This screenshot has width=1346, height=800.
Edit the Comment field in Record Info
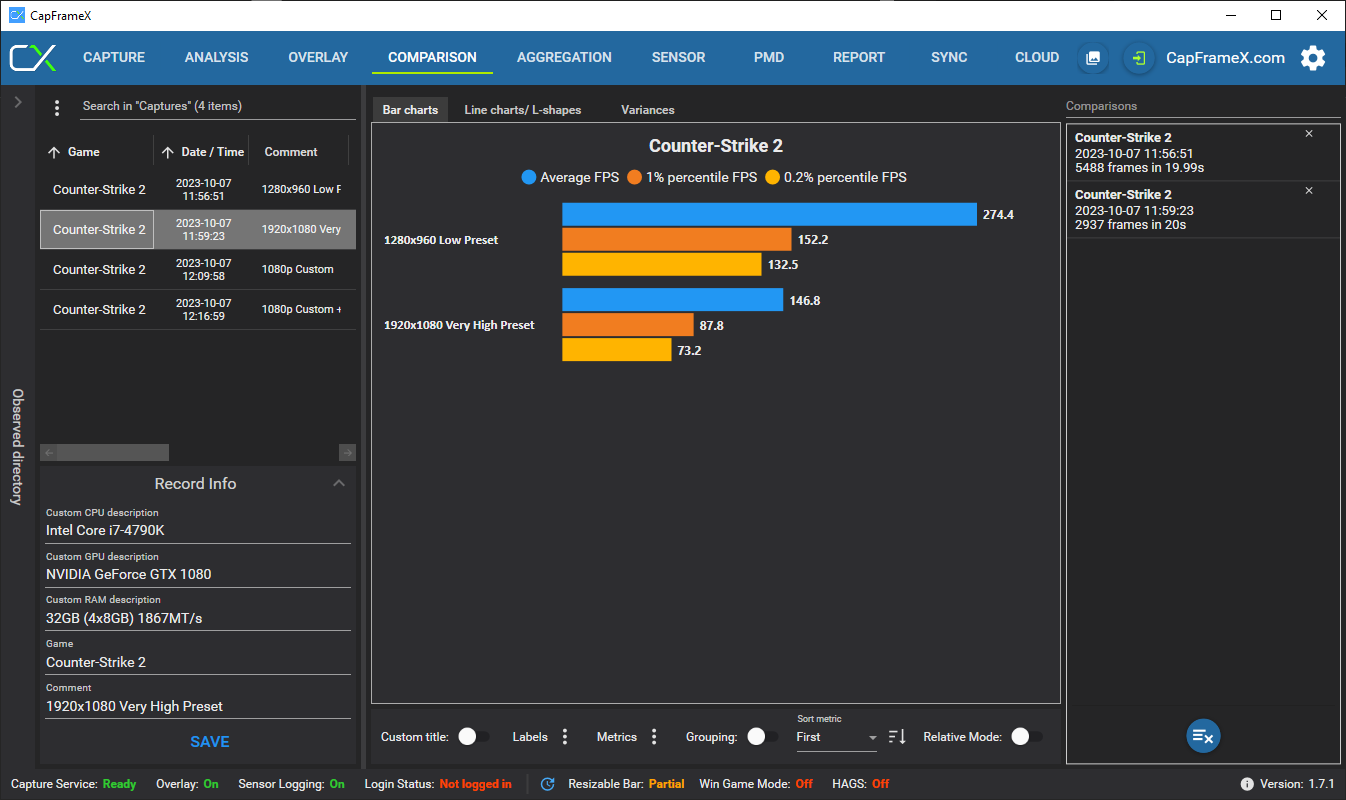point(198,707)
